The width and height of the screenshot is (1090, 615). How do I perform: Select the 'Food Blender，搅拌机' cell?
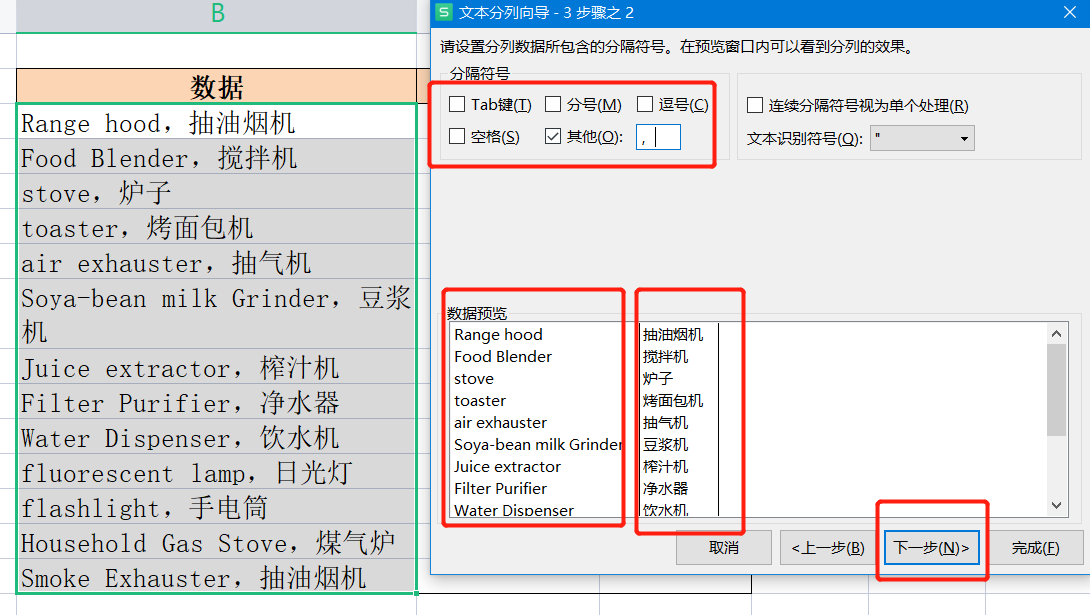[x=217, y=156]
